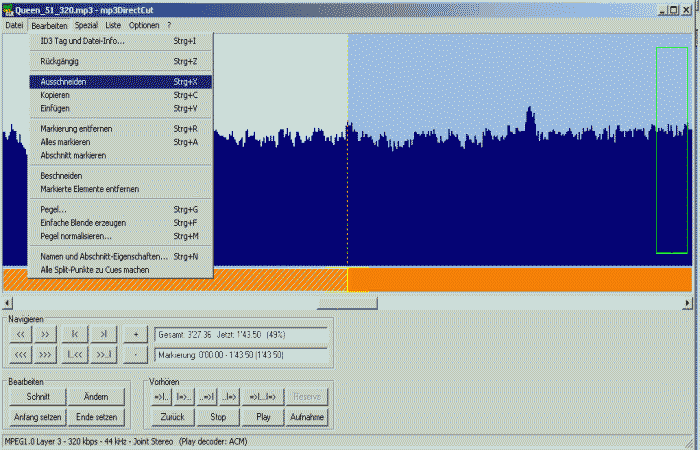Stop playback with the Stop button
This screenshot has height=450, width=700.
coord(217,416)
